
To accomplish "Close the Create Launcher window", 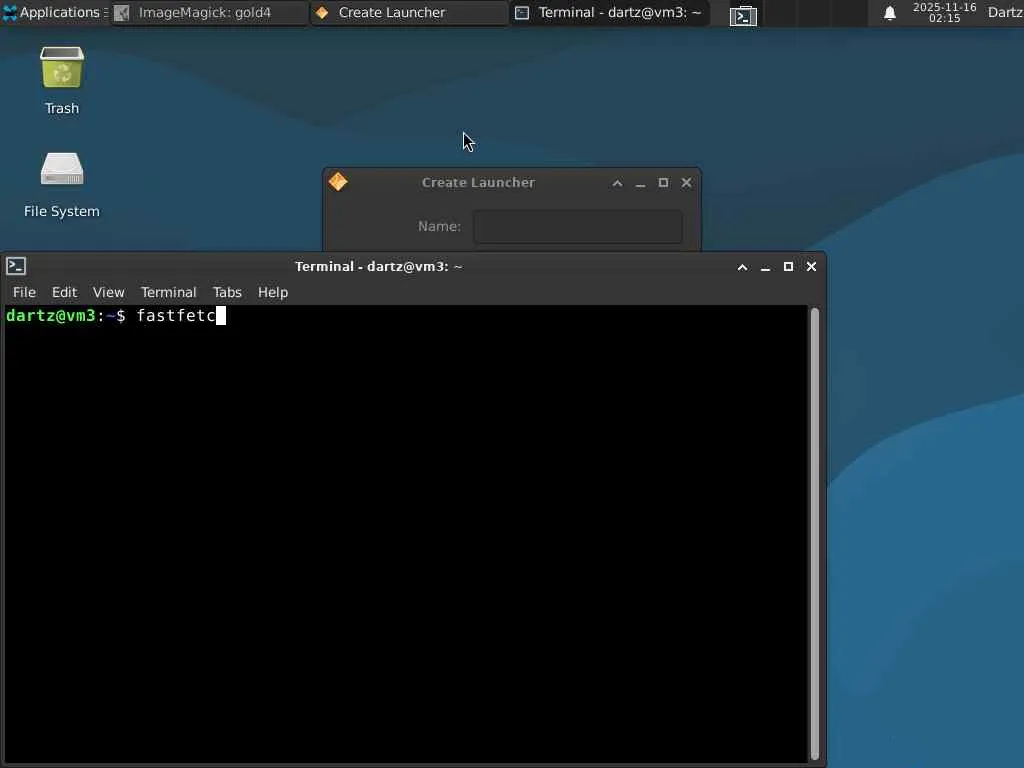I will tap(686, 183).
